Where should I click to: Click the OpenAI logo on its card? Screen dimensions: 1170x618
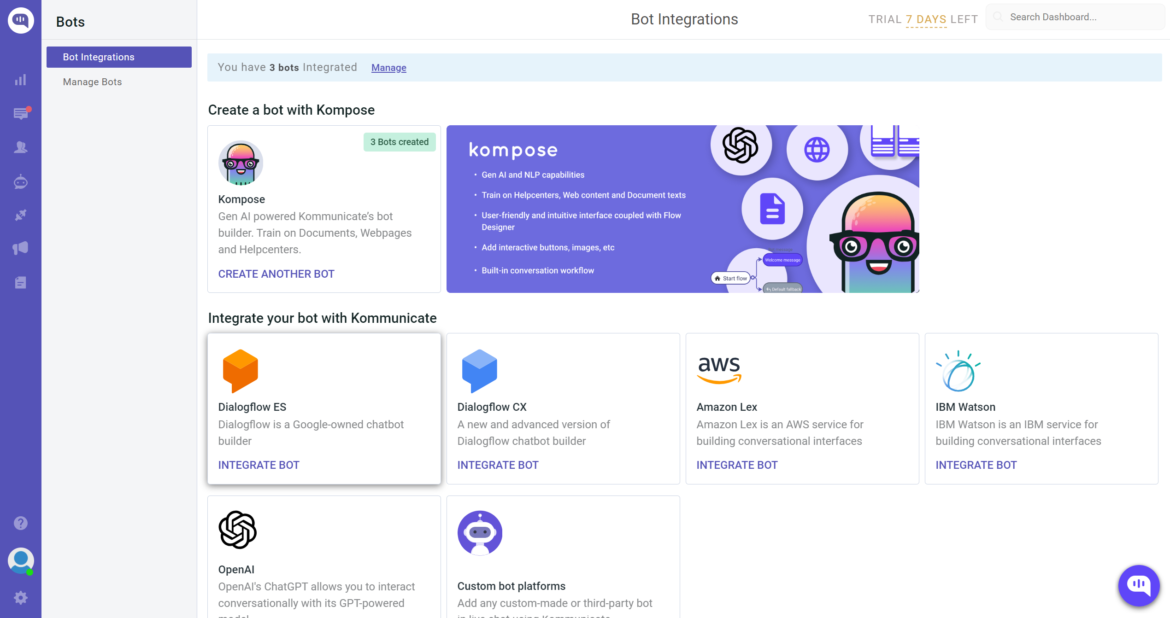click(240, 531)
